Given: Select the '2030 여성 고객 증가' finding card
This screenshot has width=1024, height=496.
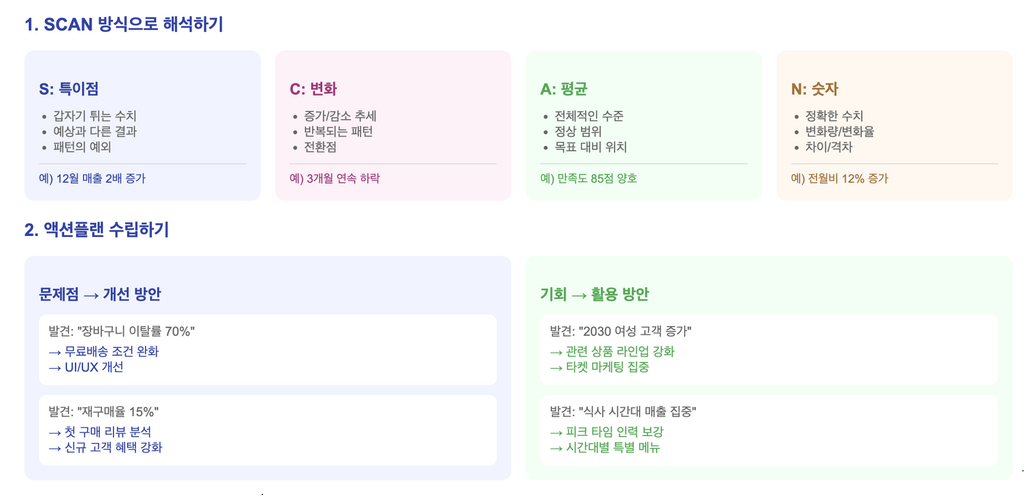Looking at the screenshot, I should pos(769,350).
